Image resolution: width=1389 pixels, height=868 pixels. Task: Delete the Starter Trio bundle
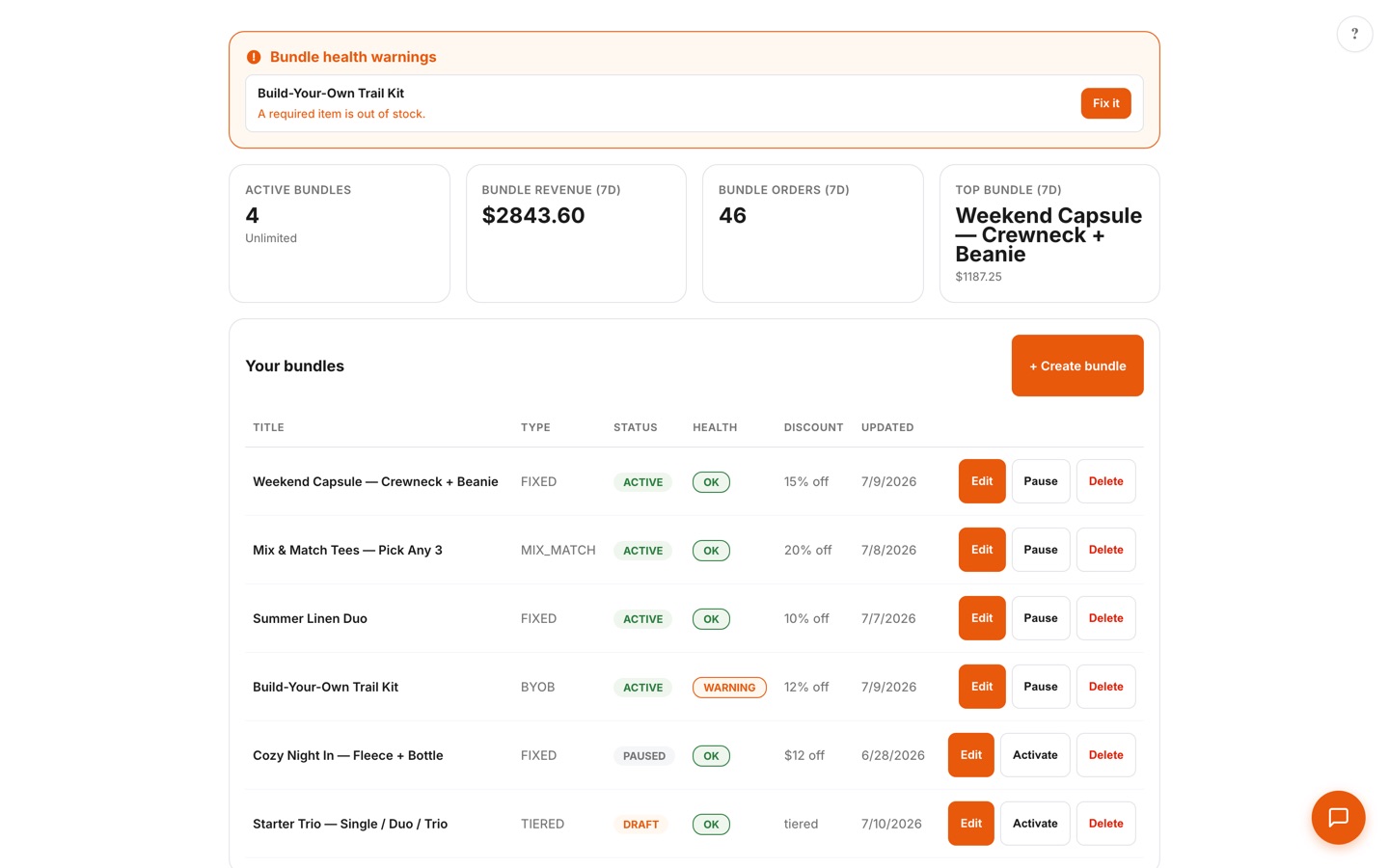pos(1105,824)
